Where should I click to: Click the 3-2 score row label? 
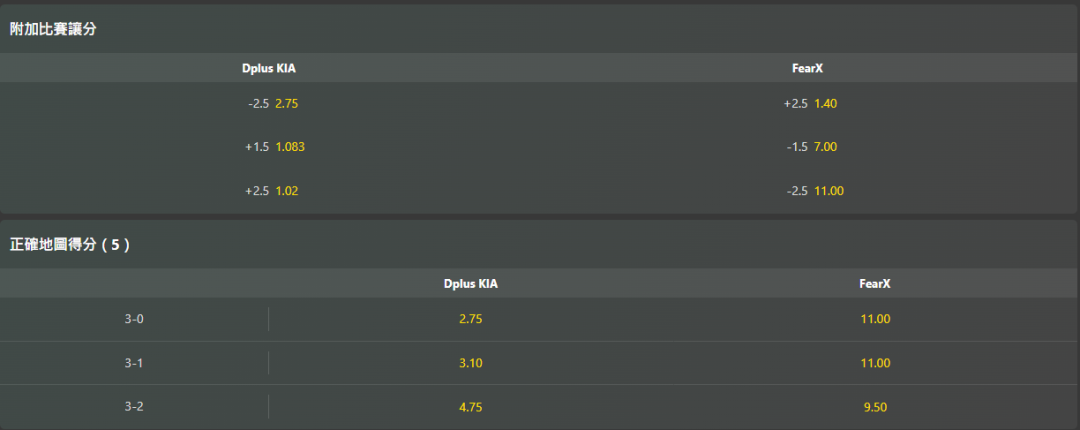pos(134,407)
